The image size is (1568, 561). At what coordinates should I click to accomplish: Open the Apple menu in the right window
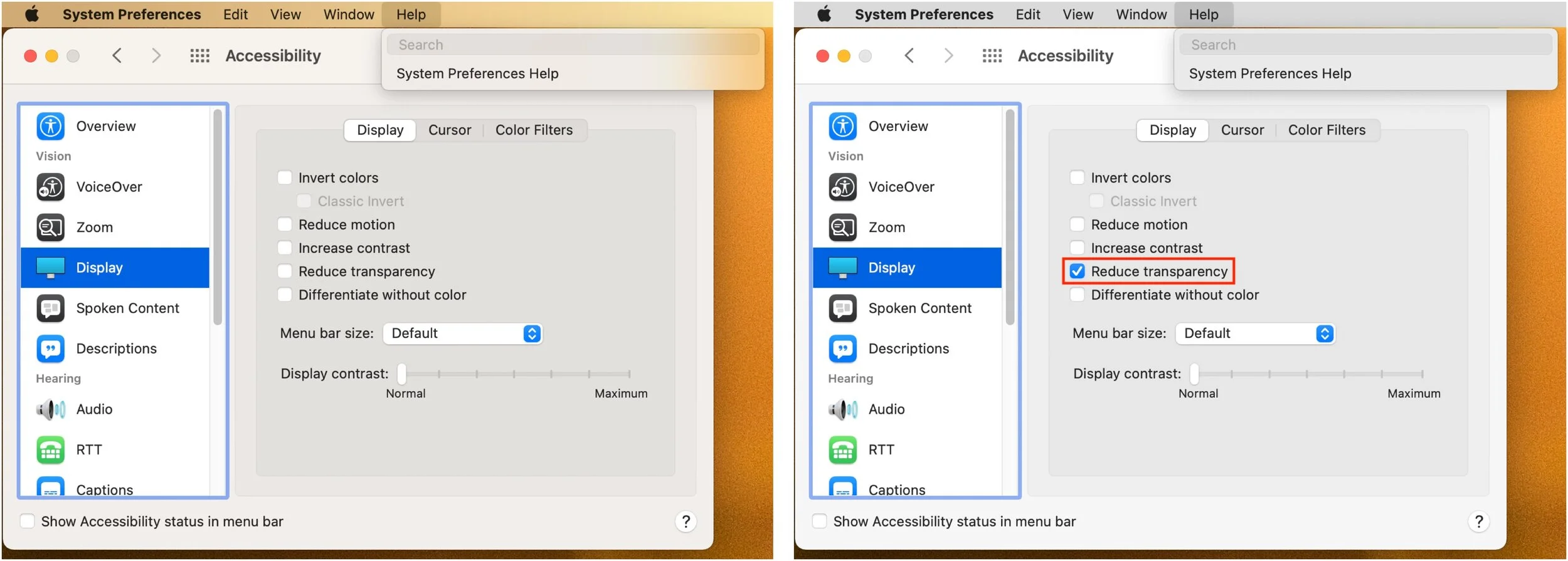coord(824,14)
